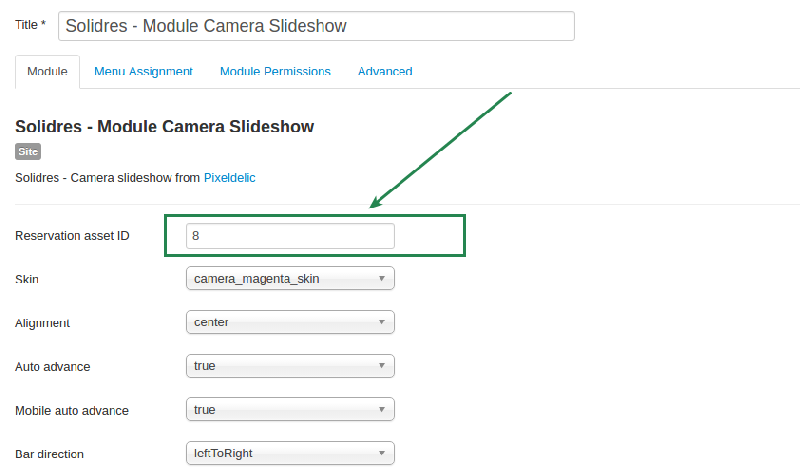
Task: Expand the Alignment dropdown
Action: (x=290, y=322)
